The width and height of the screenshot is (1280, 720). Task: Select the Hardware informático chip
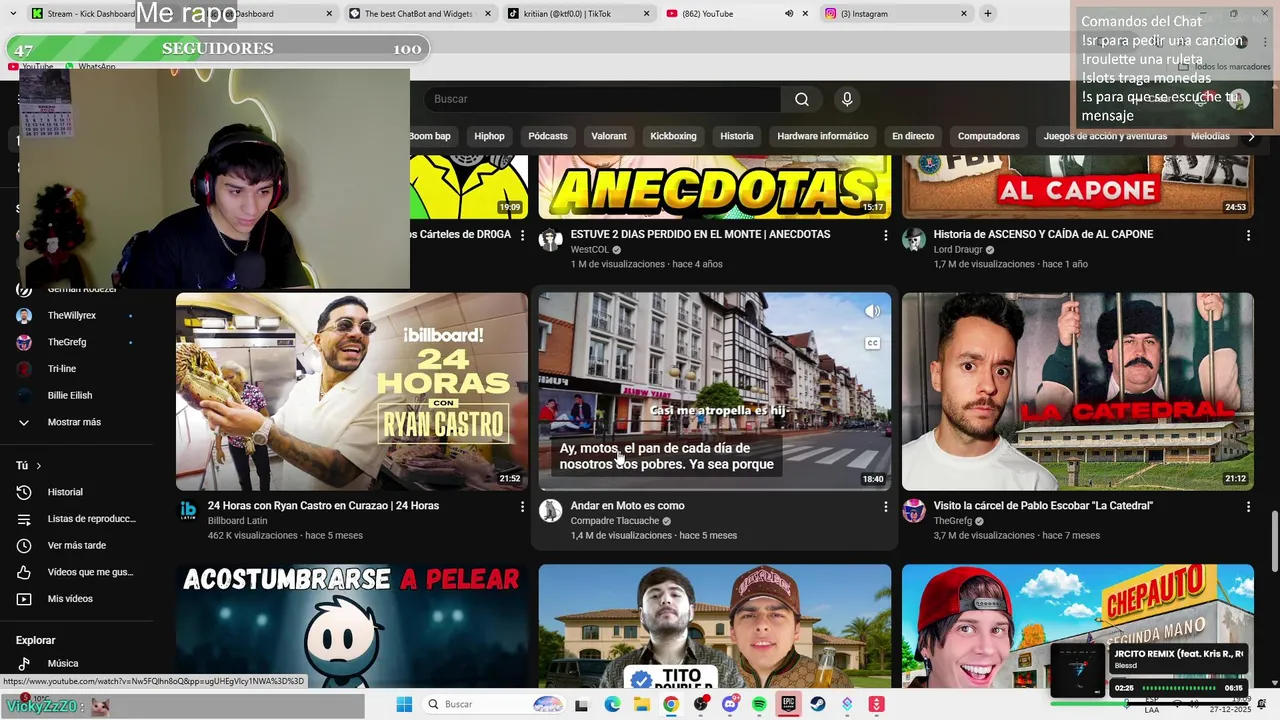click(x=823, y=136)
